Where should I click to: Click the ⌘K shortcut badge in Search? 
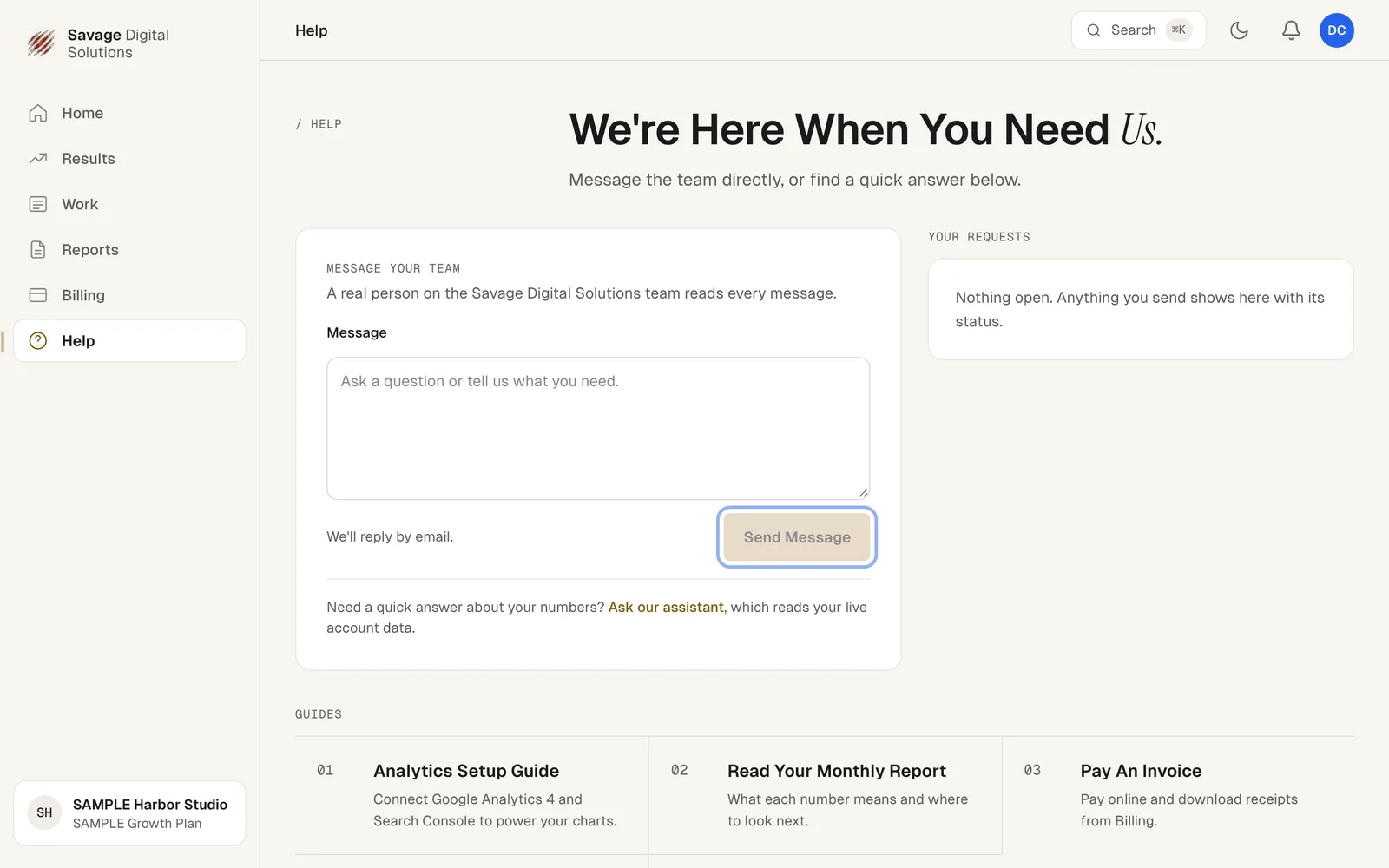click(1178, 30)
